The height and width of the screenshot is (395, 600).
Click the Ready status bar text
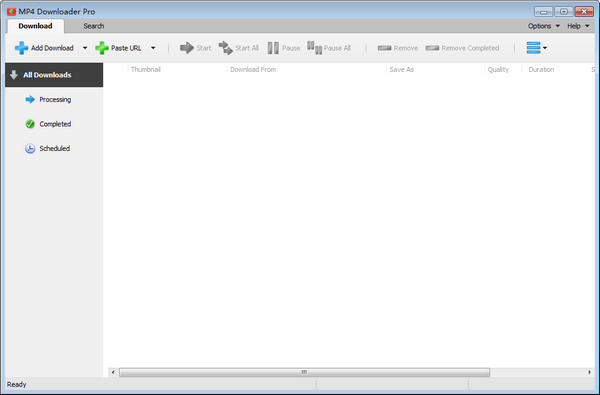pos(16,384)
